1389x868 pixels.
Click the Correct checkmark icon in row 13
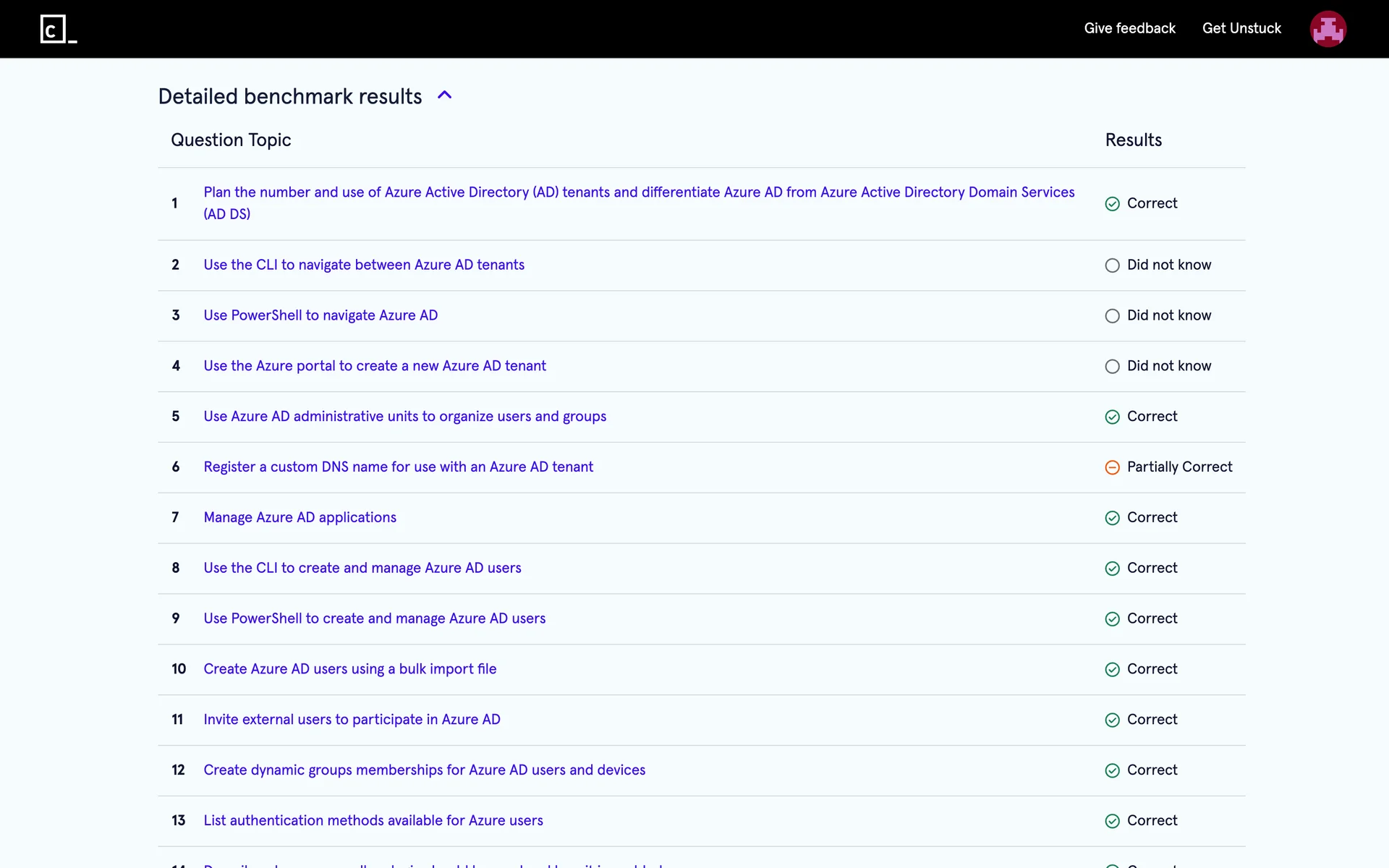[x=1112, y=821]
